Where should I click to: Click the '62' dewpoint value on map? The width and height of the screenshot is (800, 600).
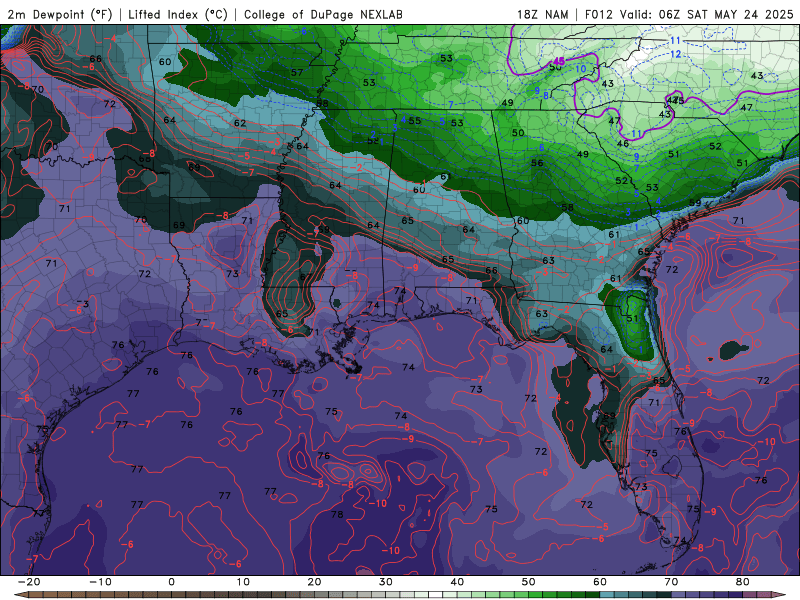(x=240, y=123)
